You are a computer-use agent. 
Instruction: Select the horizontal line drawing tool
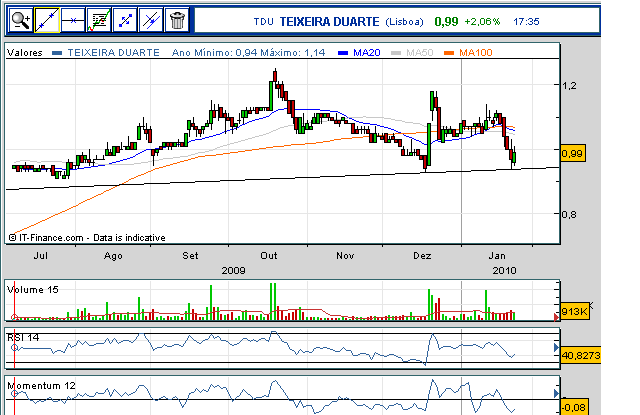[73, 20]
